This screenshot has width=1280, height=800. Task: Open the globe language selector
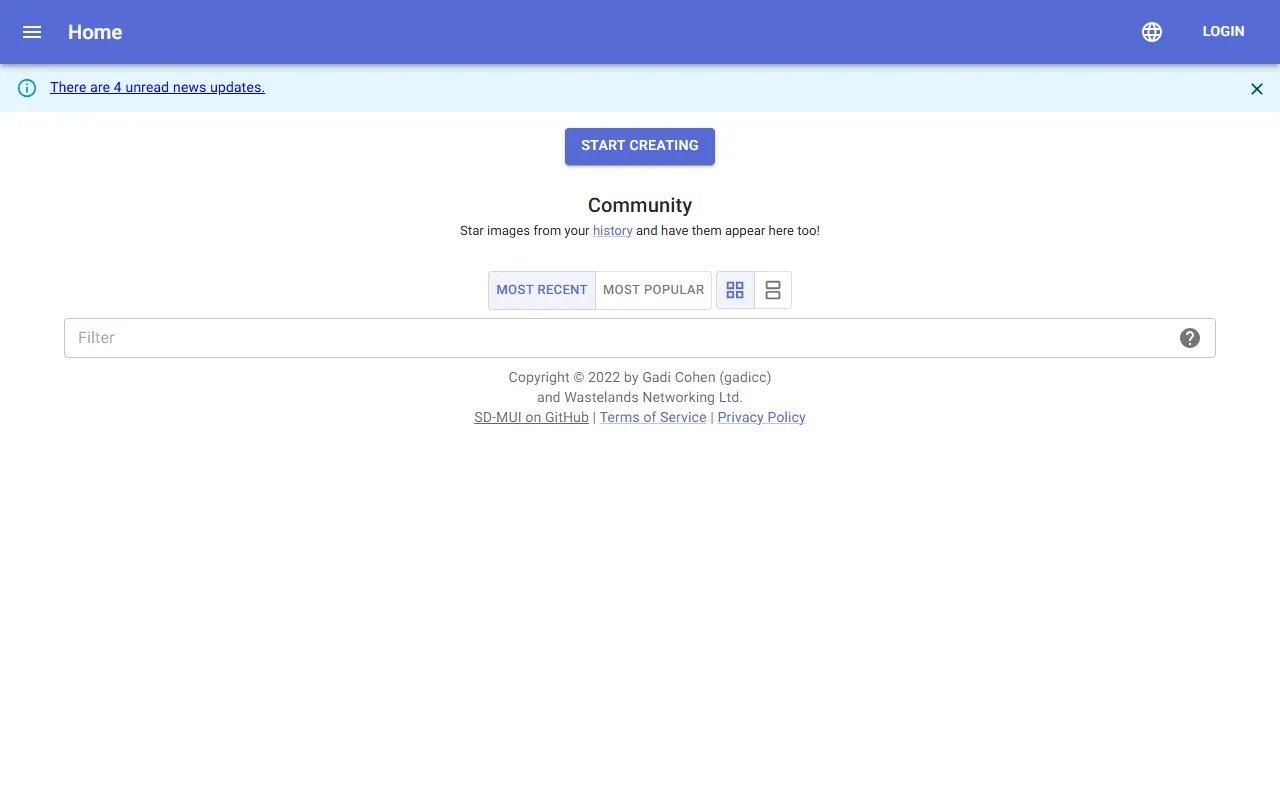pos(1152,32)
